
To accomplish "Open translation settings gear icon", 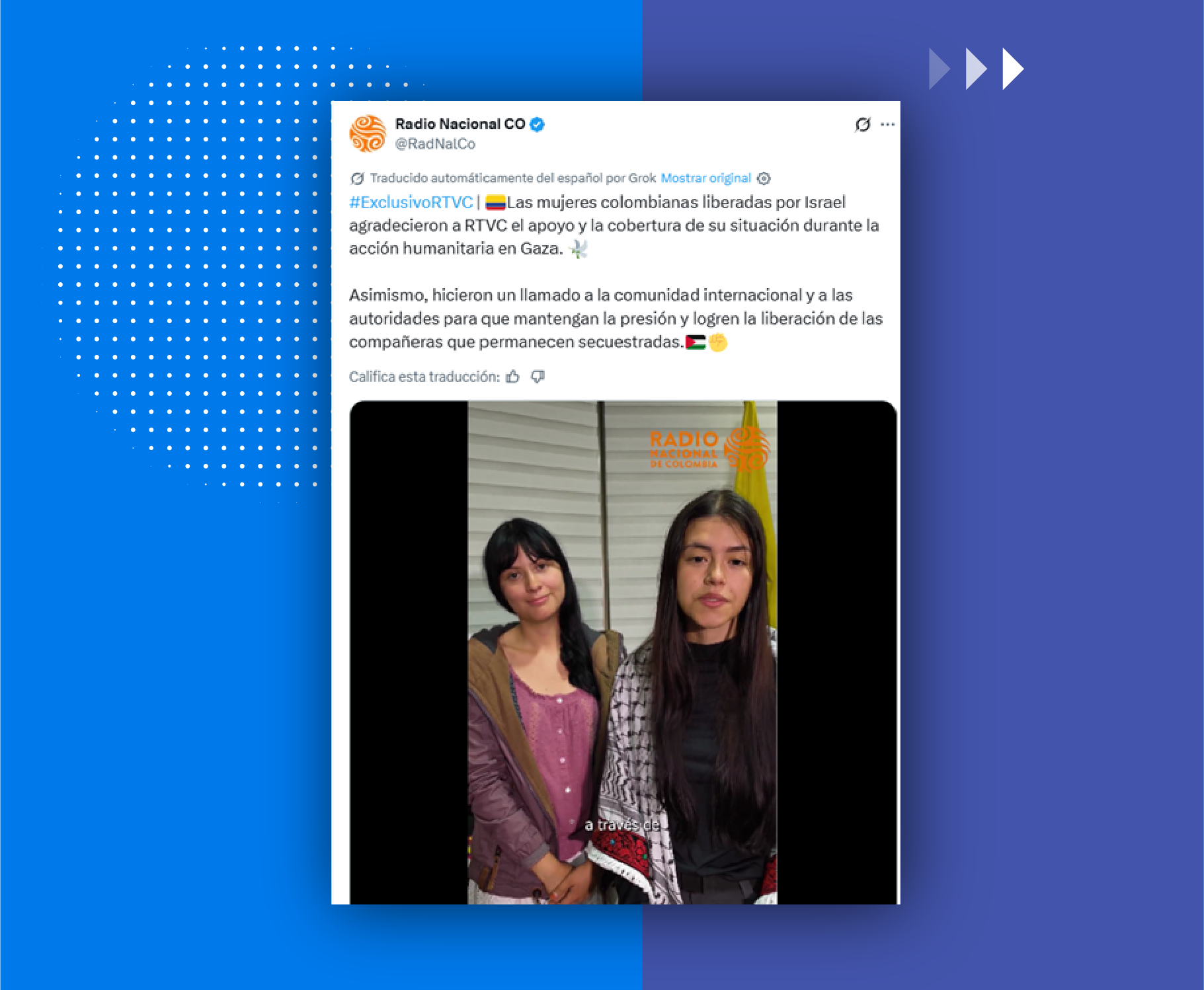I will click(x=764, y=178).
